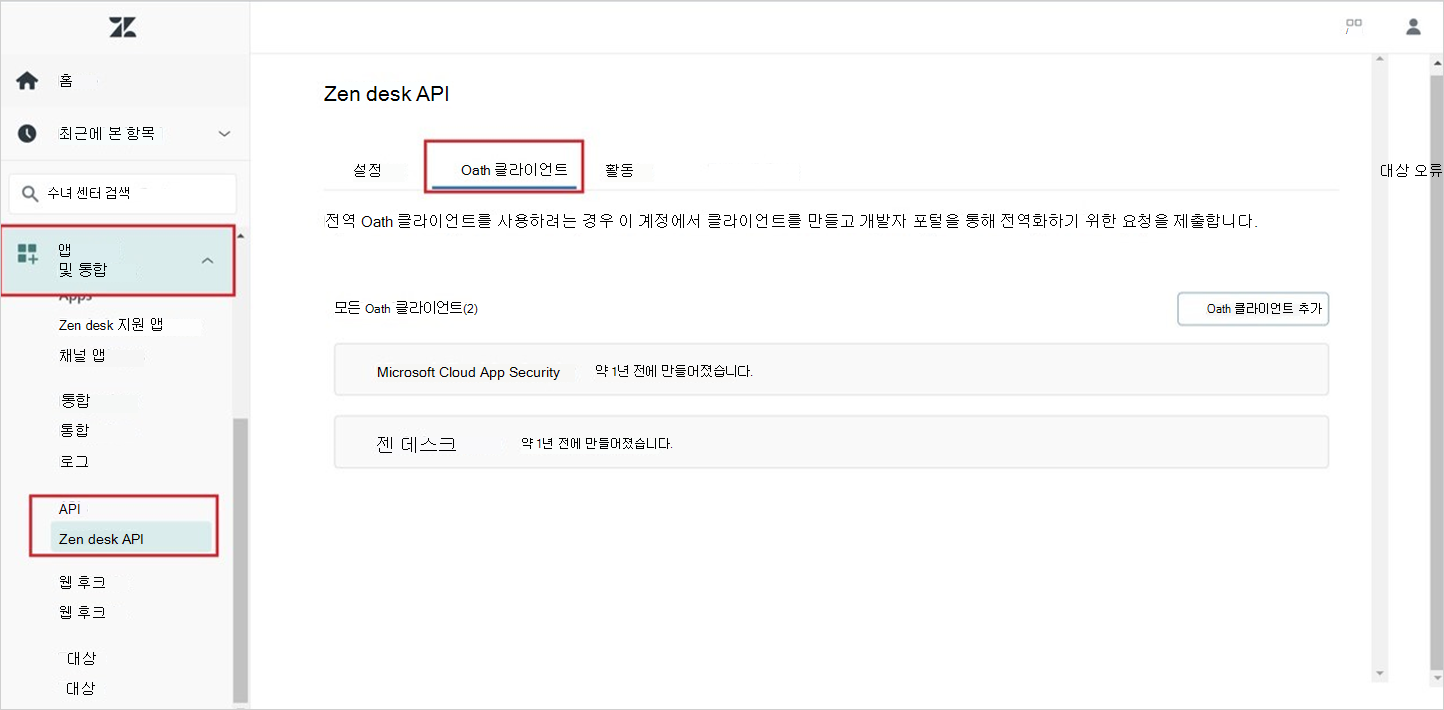Image resolution: width=1444 pixels, height=710 pixels.
Task: Expand the 최근에 본 항목 dropdown
Action: pos(224,132)
